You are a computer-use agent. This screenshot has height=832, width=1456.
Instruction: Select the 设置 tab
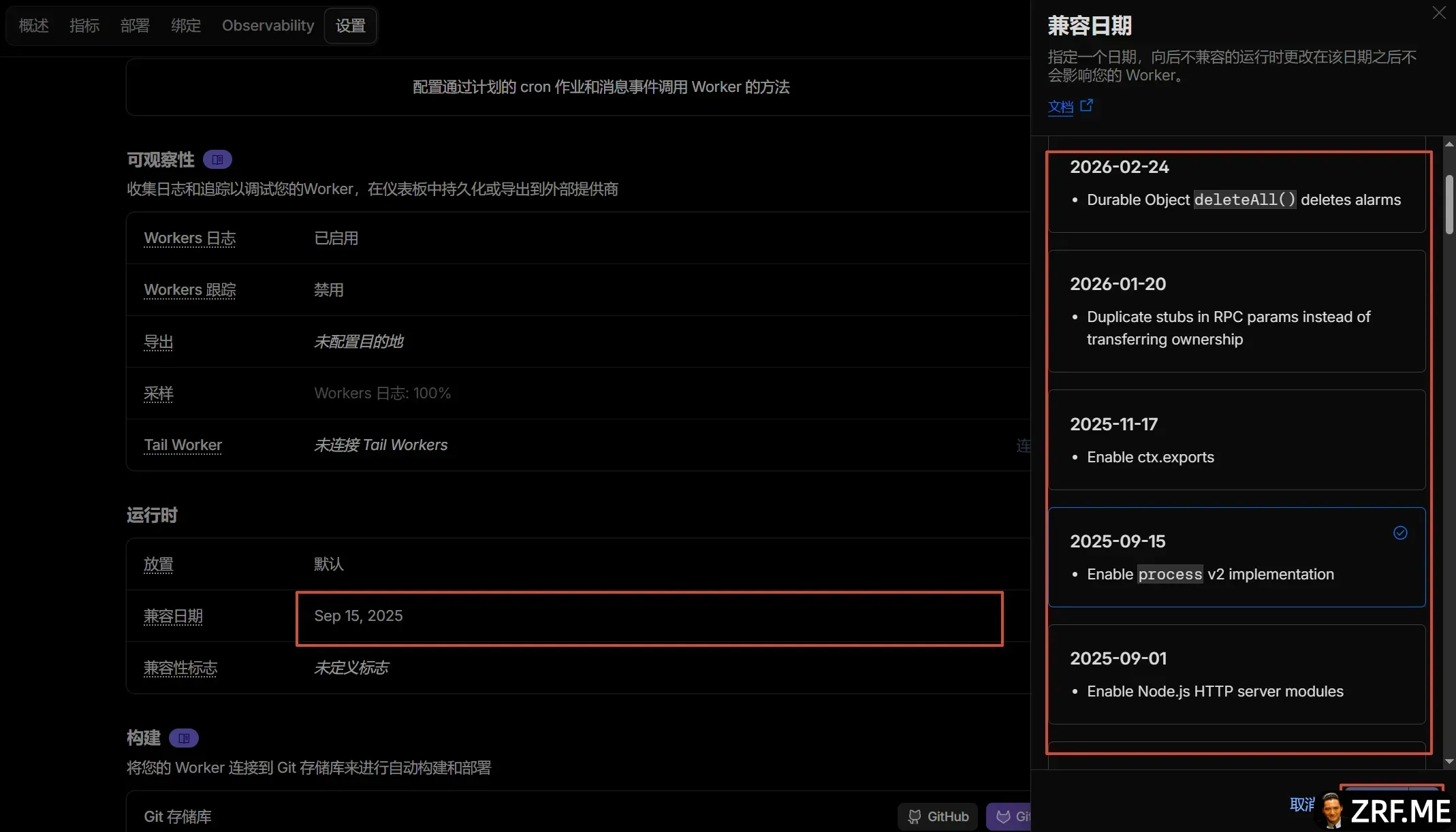coord(351,26)
